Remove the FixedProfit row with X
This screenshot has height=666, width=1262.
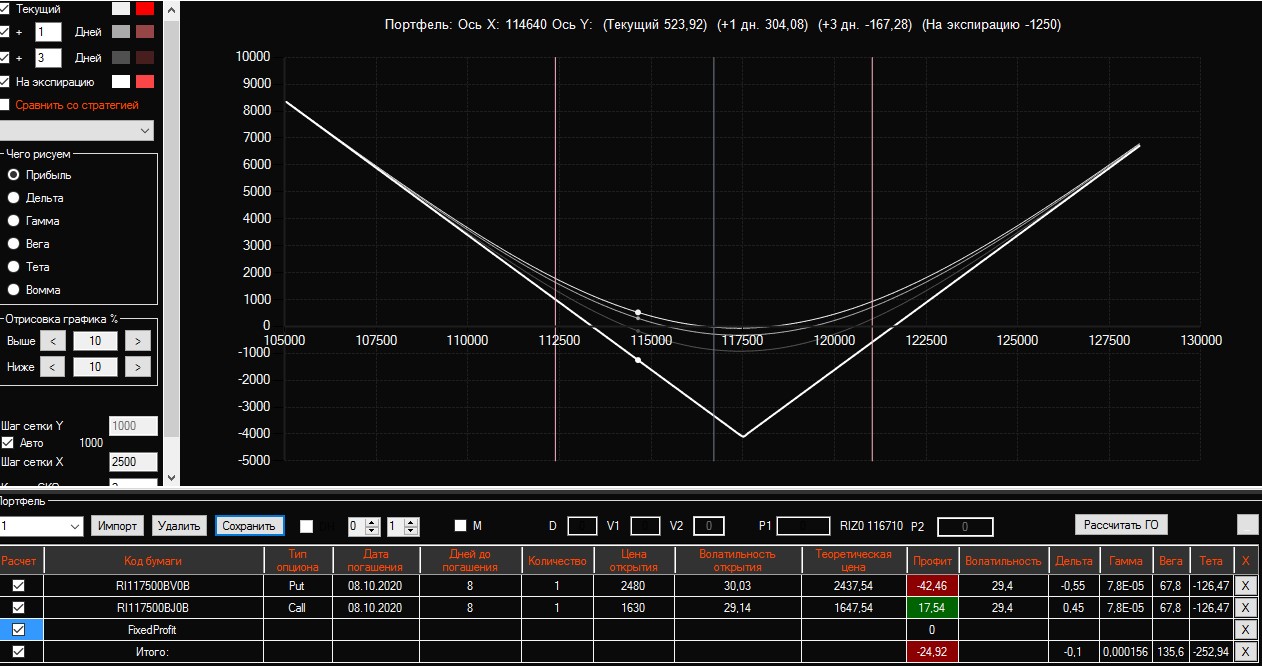click(1245, 630)
